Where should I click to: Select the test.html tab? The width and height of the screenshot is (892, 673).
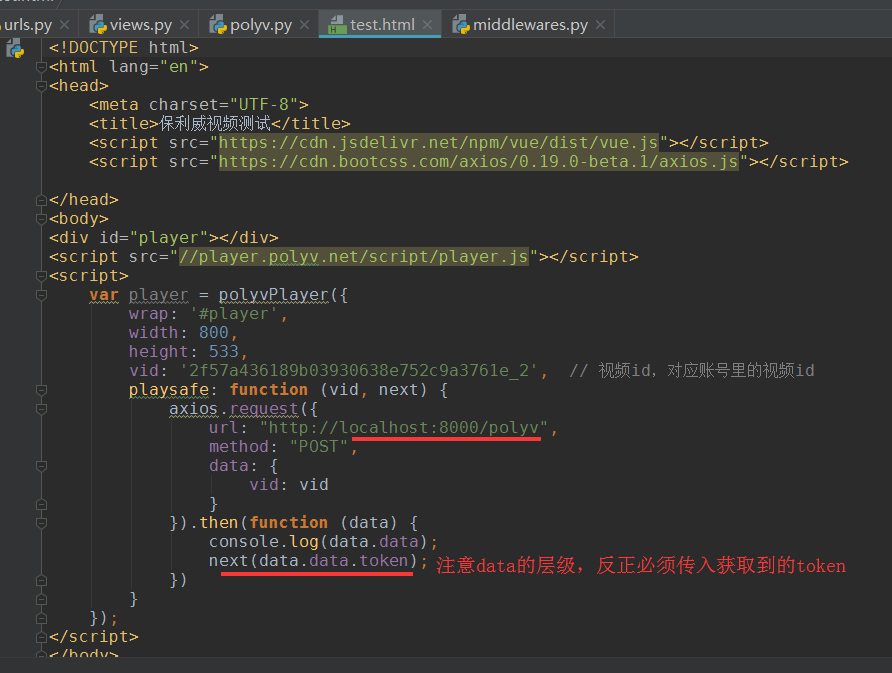(381, 24)
